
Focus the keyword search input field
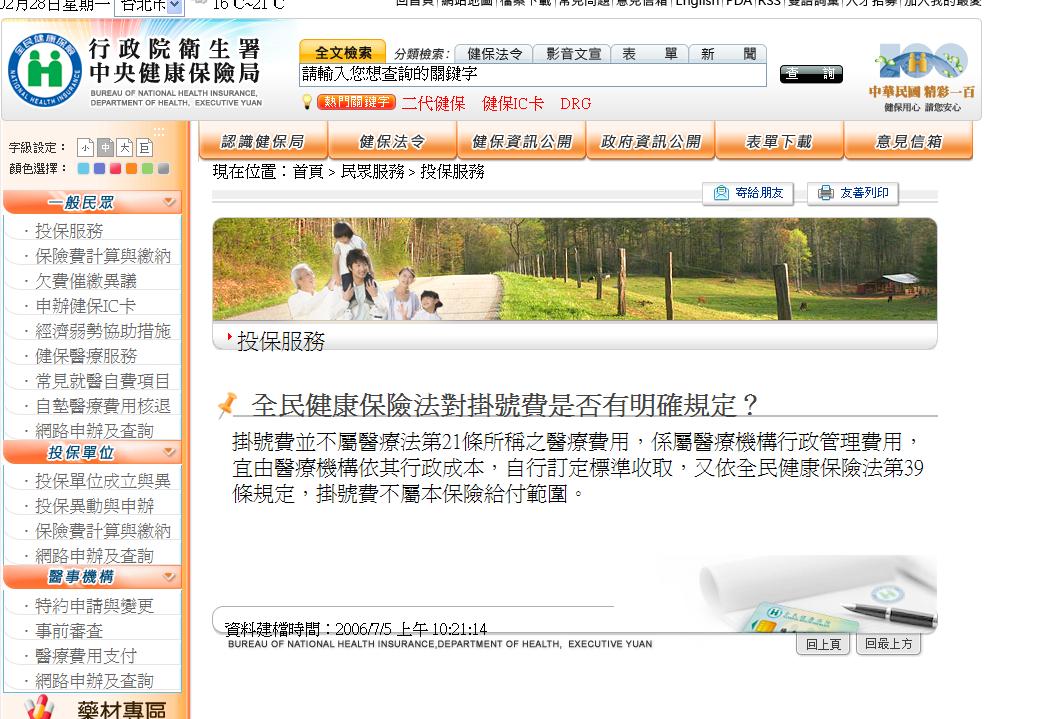(x=532, y=75)
